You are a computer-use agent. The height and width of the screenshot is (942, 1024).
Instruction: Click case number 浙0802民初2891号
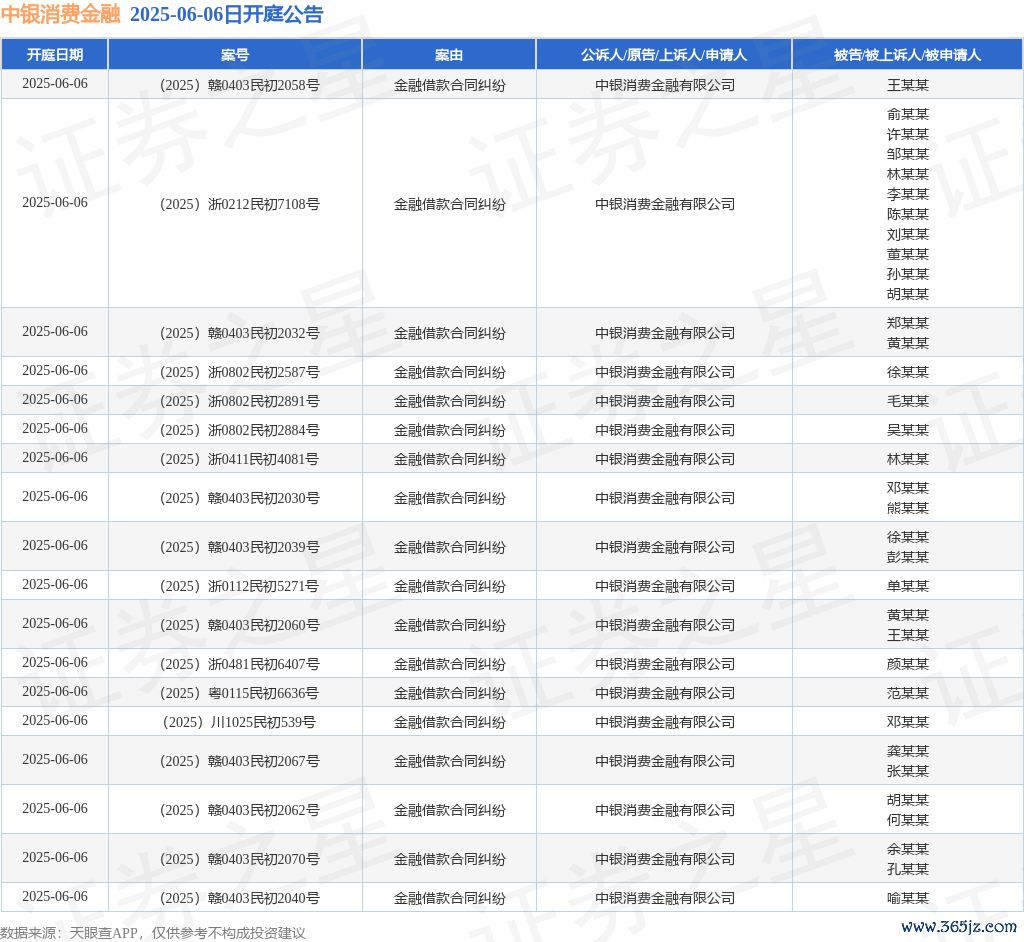(x=240, y=401)
